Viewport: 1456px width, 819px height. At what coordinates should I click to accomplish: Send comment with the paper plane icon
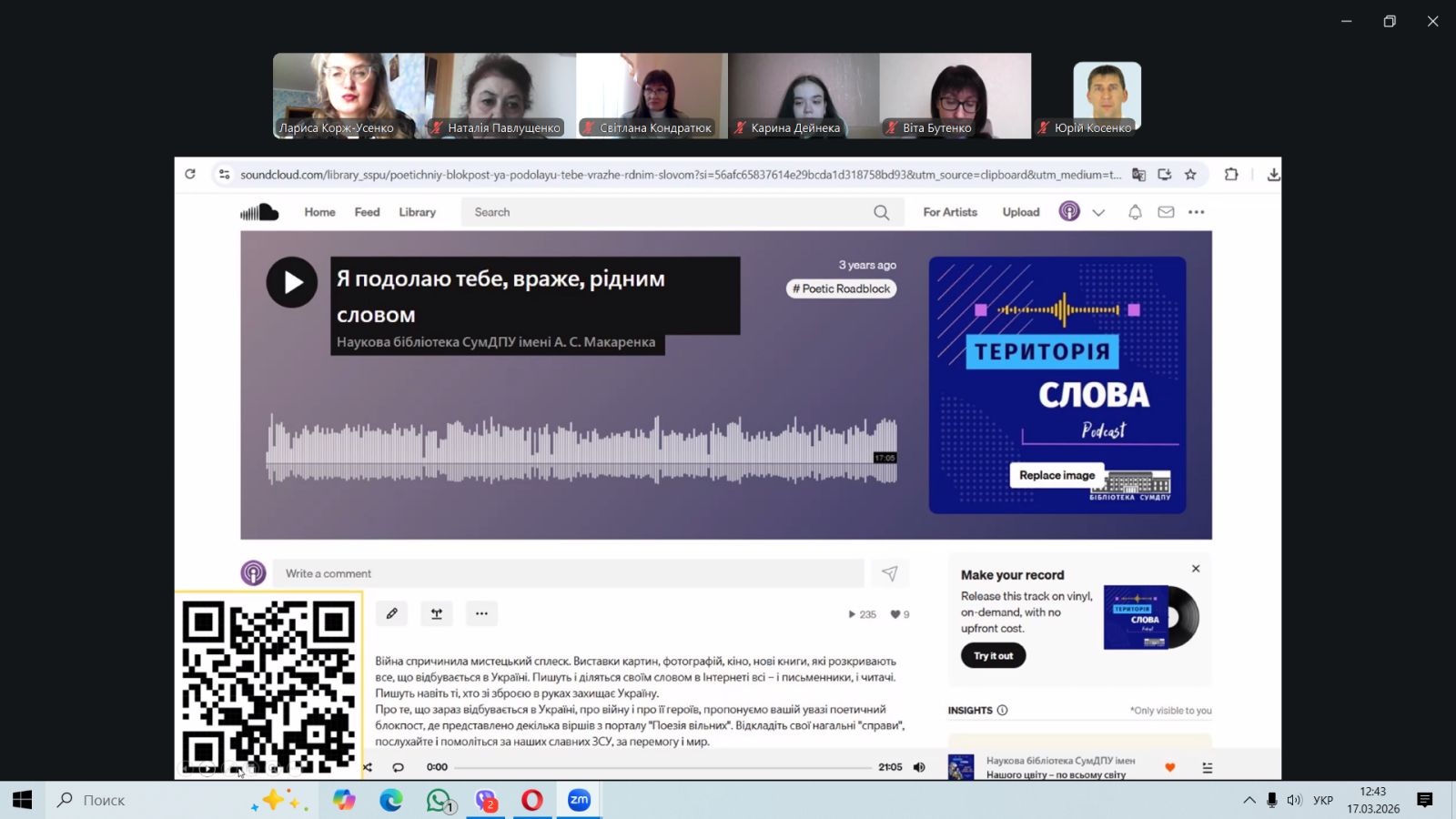tap(889, 573)
